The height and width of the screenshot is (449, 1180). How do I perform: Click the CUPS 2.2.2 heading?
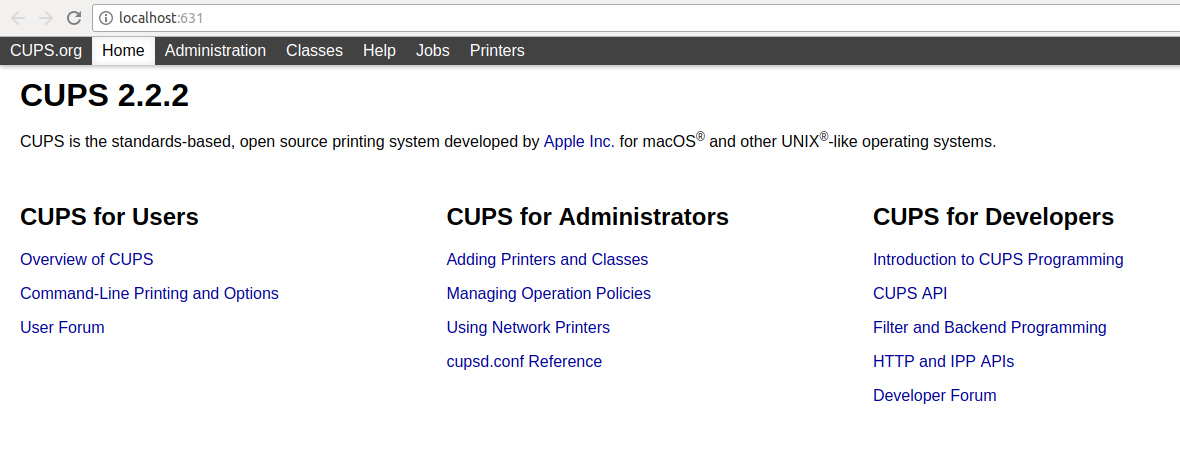tap(105, 96)
